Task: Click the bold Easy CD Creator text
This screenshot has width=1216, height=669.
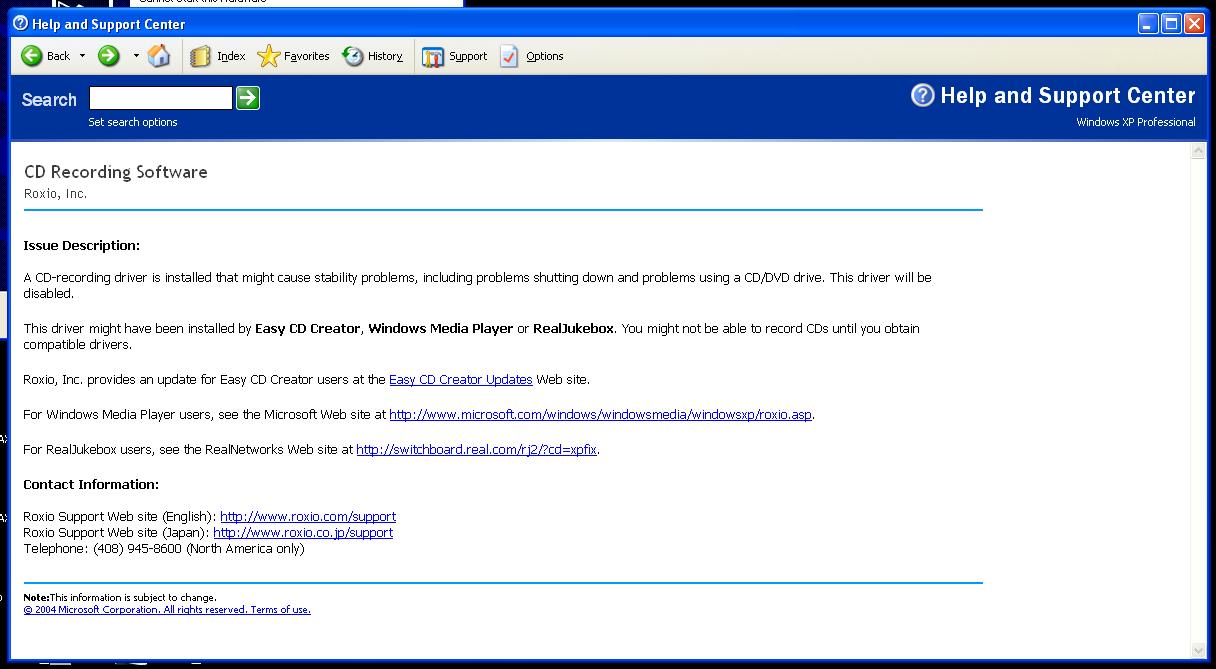Action: coord(307,329)
